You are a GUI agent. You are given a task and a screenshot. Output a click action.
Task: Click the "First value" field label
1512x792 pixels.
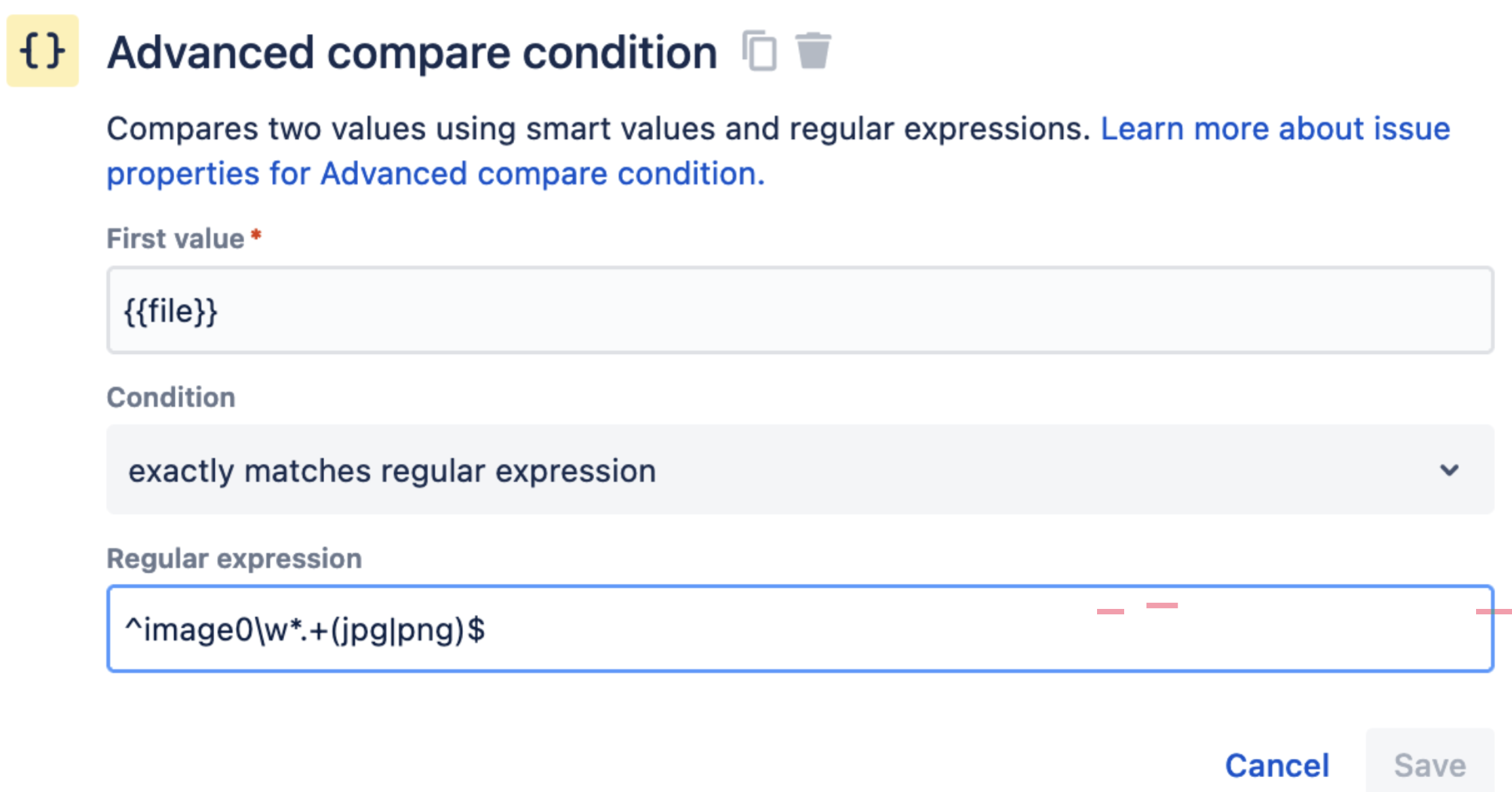point(176,239)
